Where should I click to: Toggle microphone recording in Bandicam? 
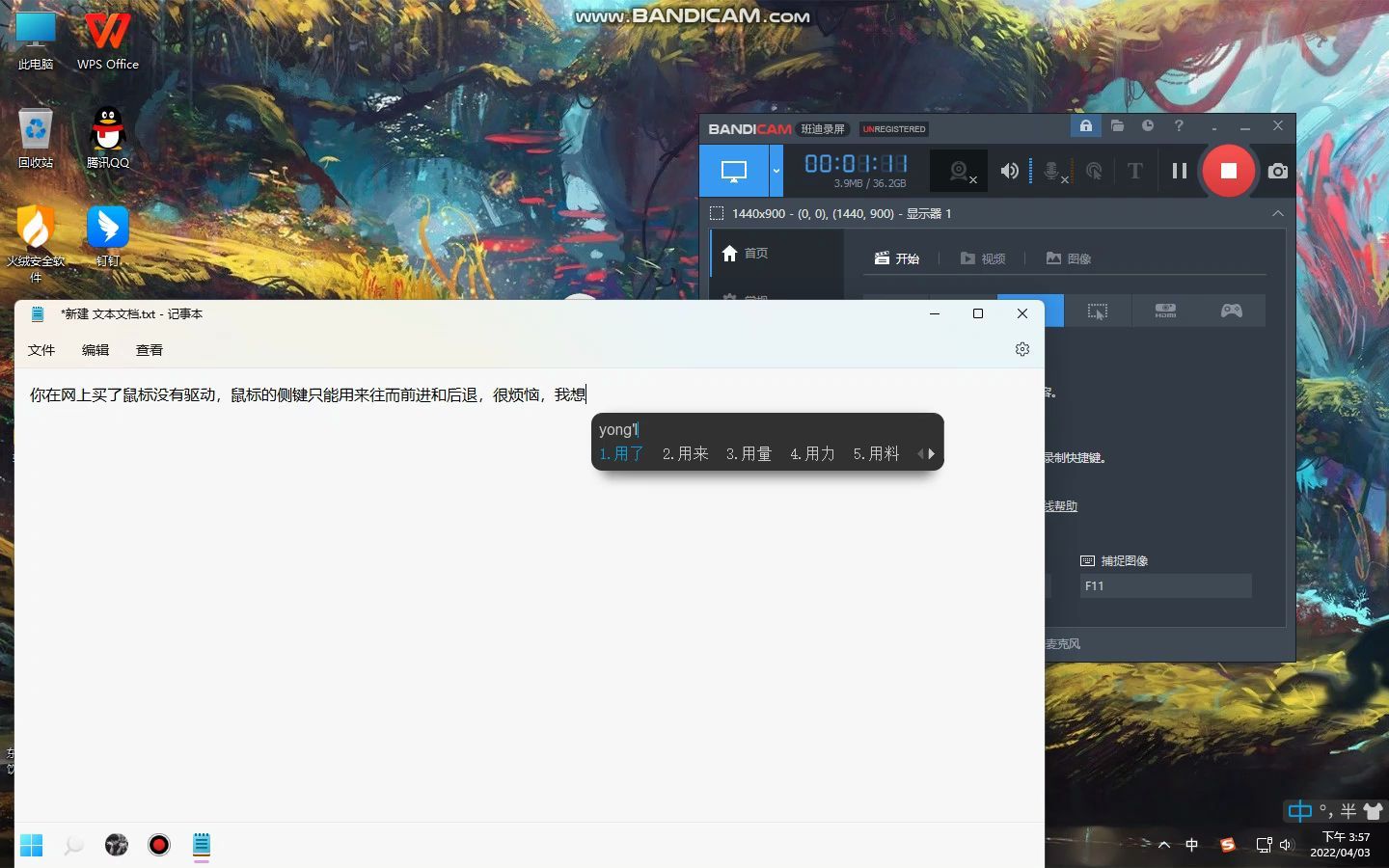(x=1054, y=172)
